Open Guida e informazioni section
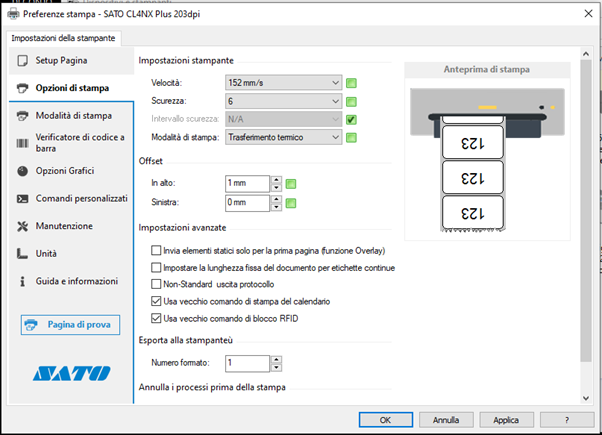The image size is (602, 435). [x=71, y=281]
